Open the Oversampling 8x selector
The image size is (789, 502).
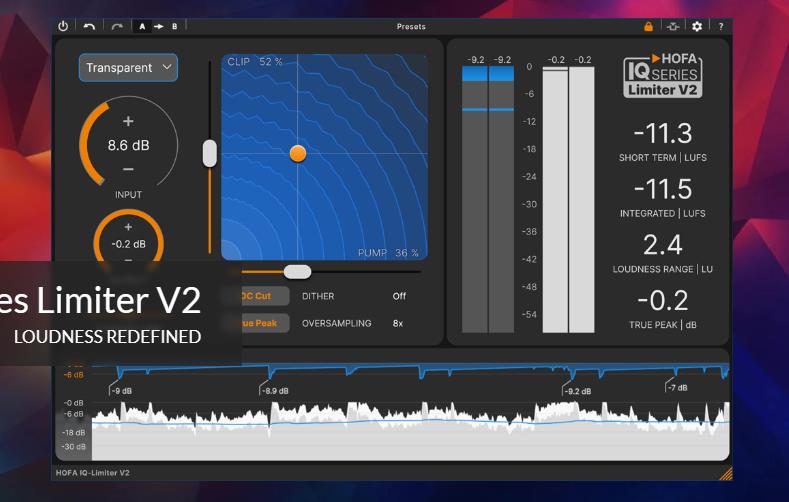click(398, 323)
